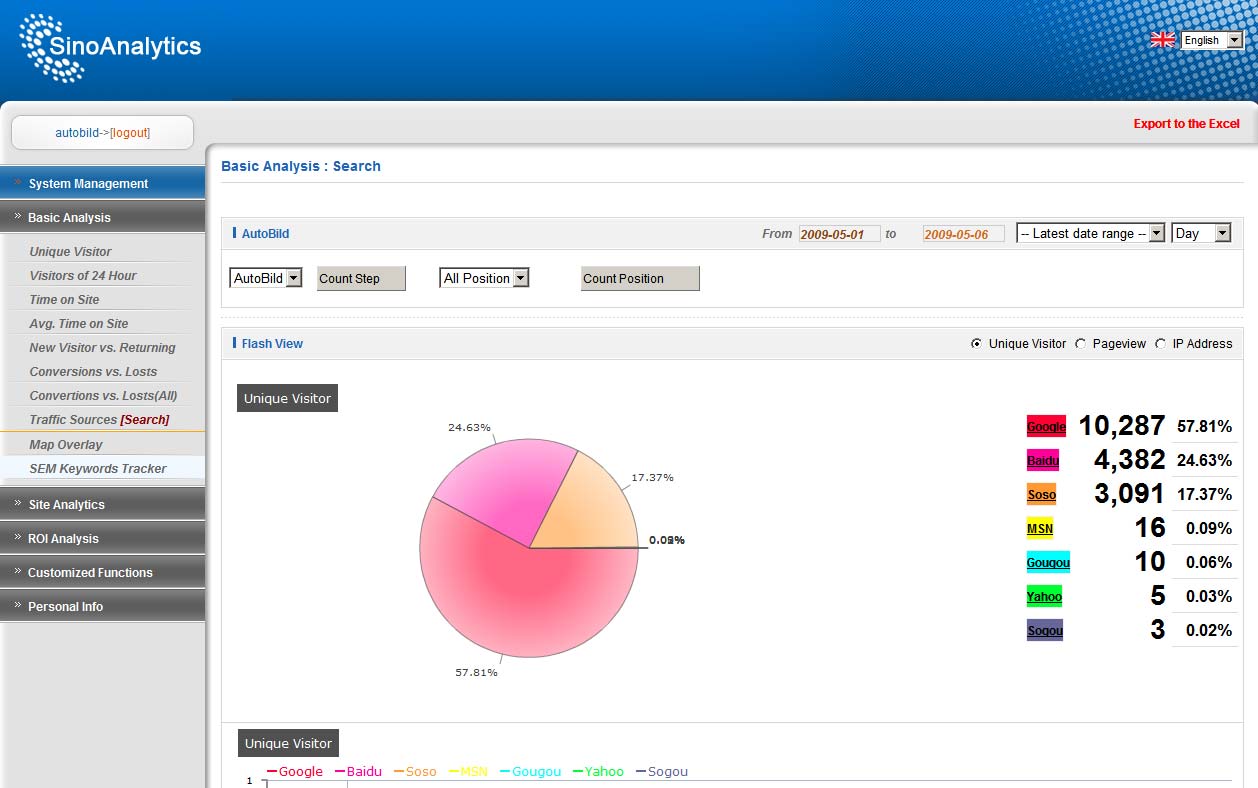Select the Pageview radio button
The image size is (1258, 788).
(1080, 344)
